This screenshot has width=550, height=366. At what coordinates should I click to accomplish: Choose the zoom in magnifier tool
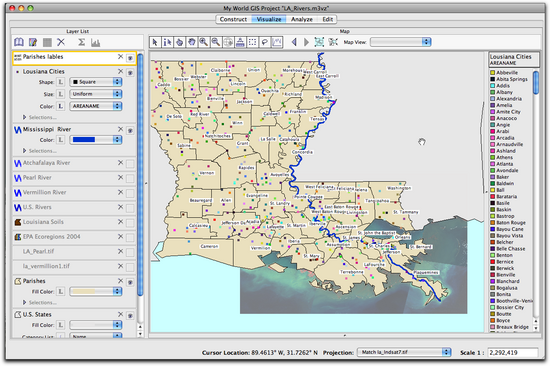[x=204, y=42]
